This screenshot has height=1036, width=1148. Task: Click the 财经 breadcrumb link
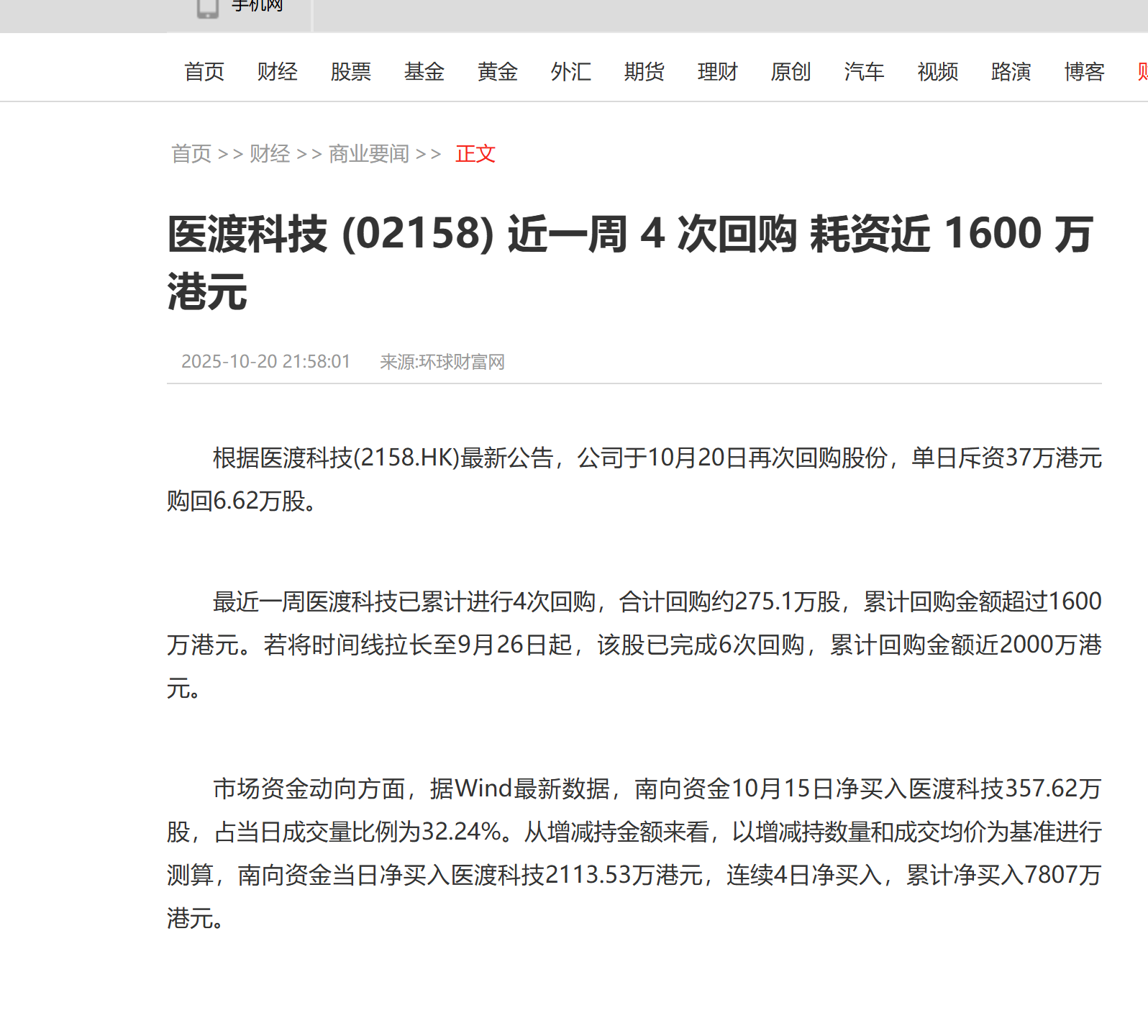click(270, 154)
